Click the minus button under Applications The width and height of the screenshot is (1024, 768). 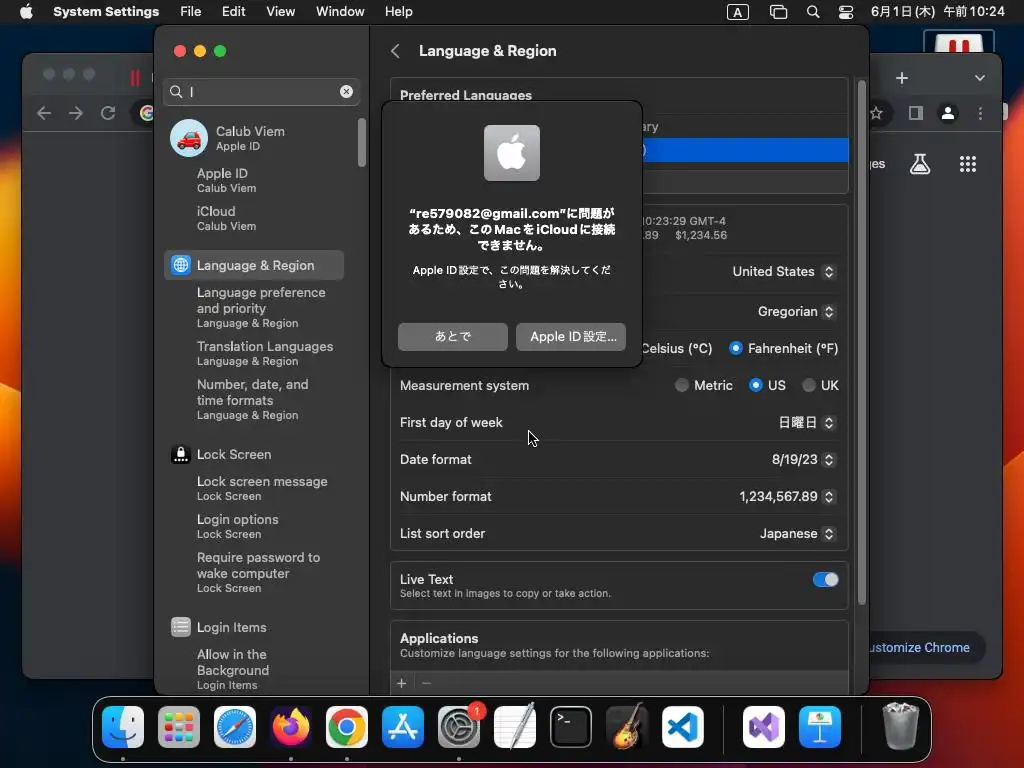point(426,683)
